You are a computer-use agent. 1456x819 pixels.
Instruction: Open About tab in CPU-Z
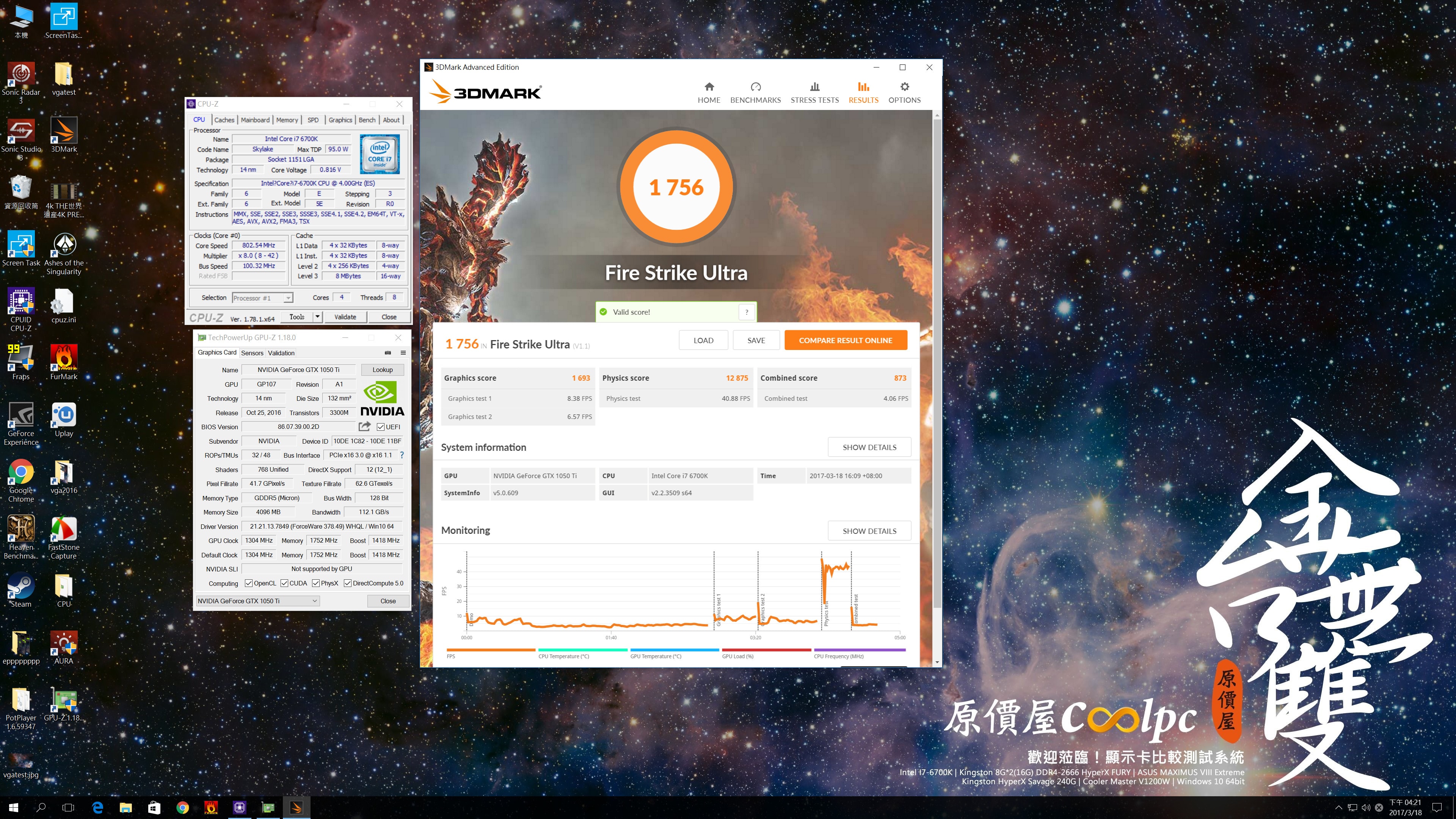(391, 120)
